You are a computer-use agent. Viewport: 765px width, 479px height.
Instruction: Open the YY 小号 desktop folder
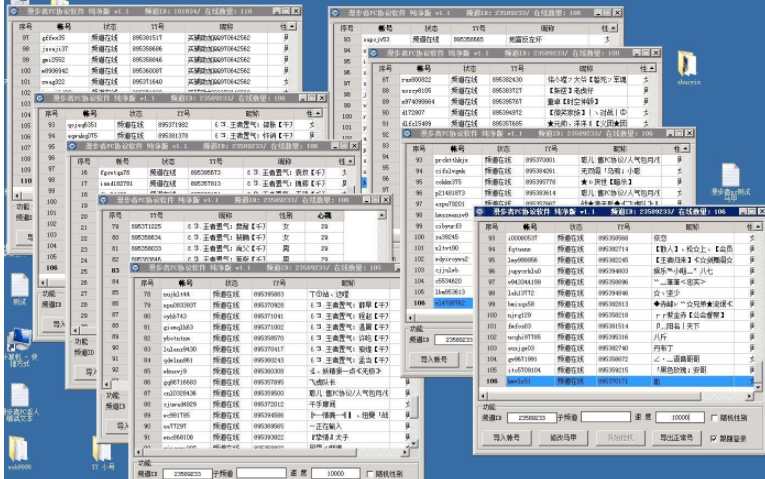(102, 452)
